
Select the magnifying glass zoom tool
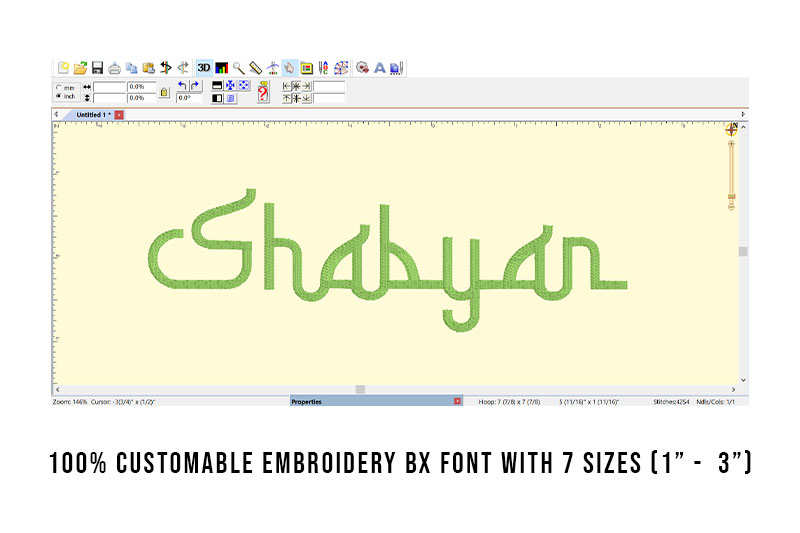(238, 68)
